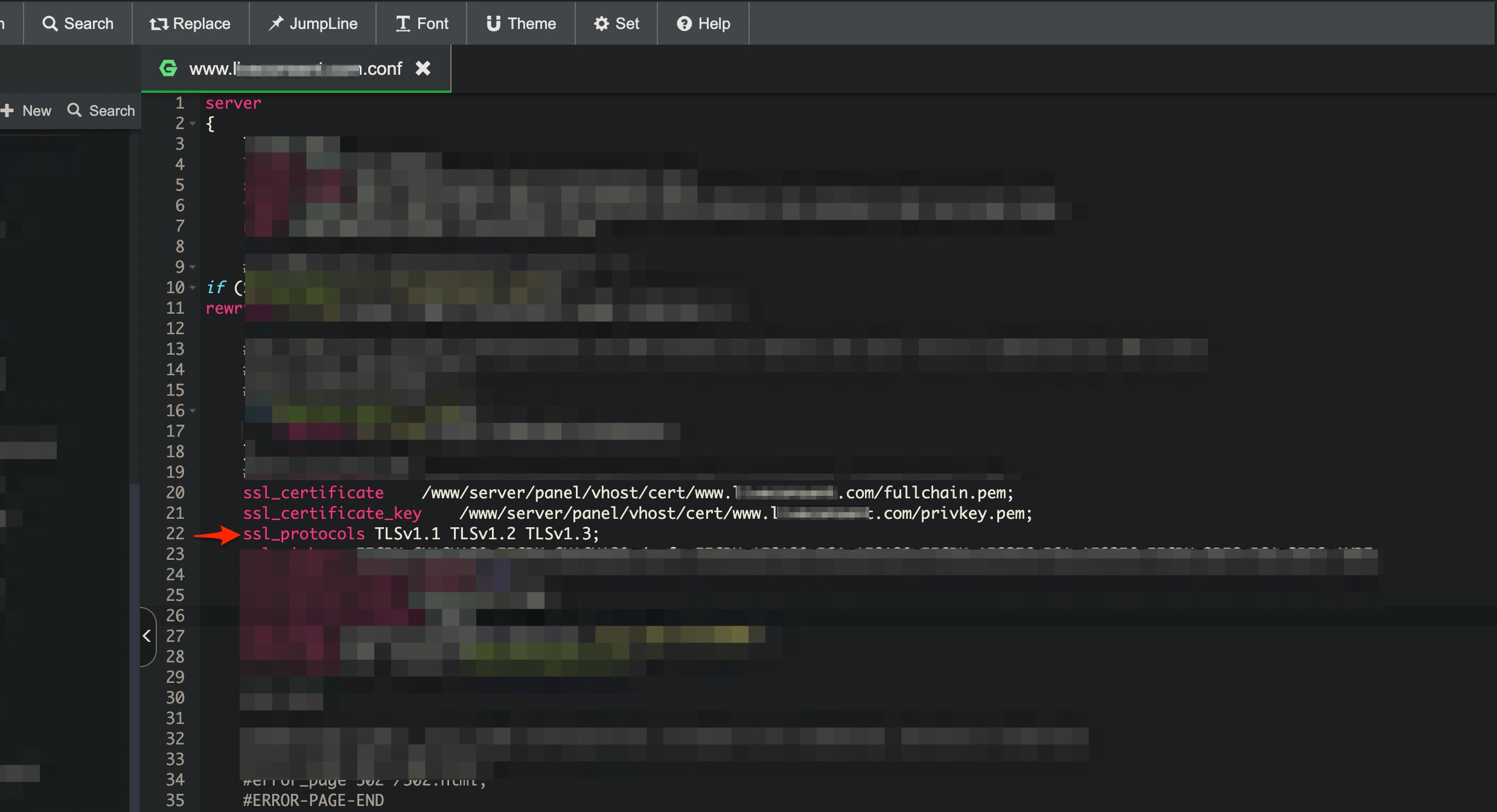Close the .conf file tab
Viewport: 1497px width, 812px height.
423,68
